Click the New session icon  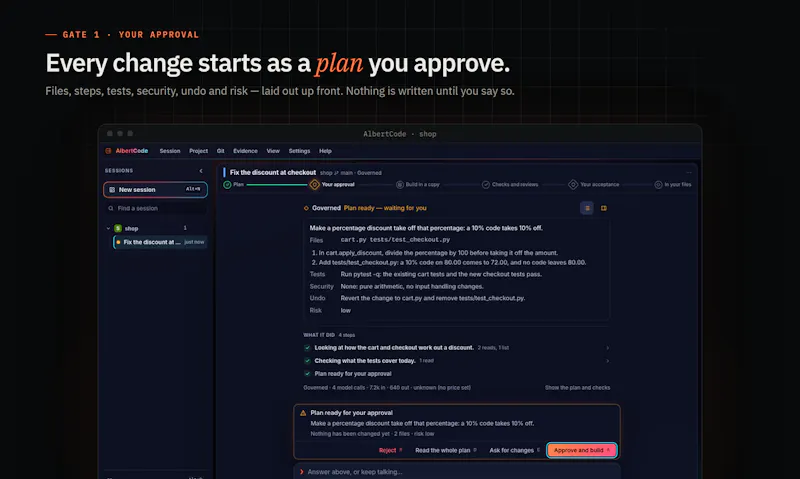click(112, 189)
